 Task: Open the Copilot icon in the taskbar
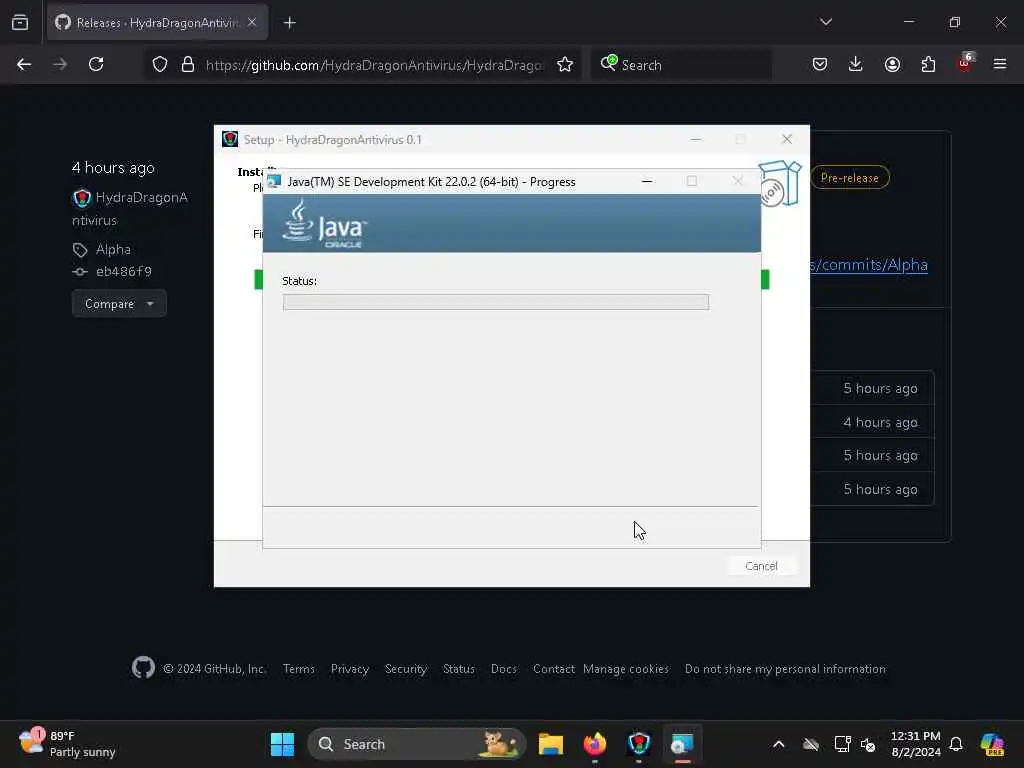(x=992, y=744)
